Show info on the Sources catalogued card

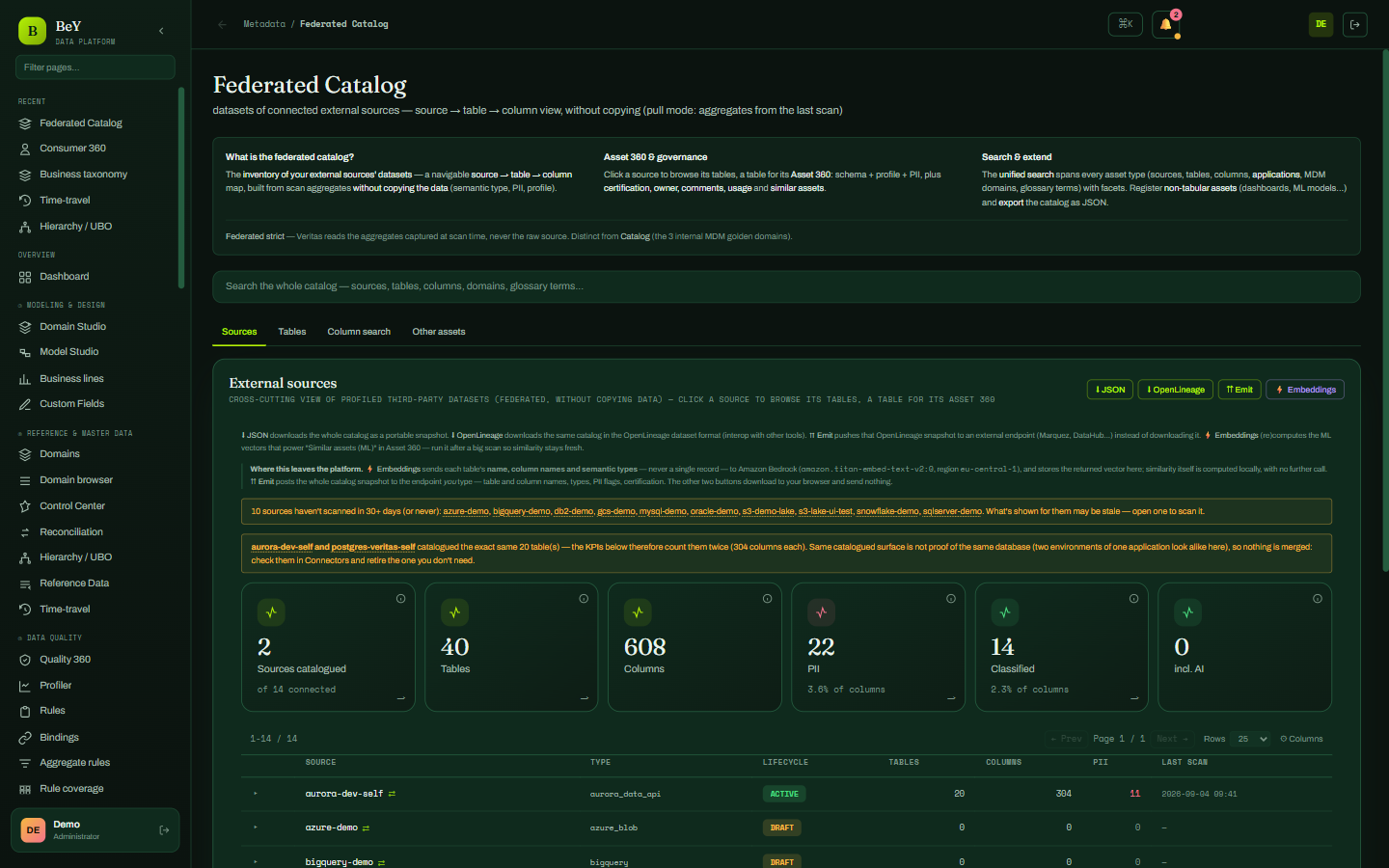[x=400, y=599]
